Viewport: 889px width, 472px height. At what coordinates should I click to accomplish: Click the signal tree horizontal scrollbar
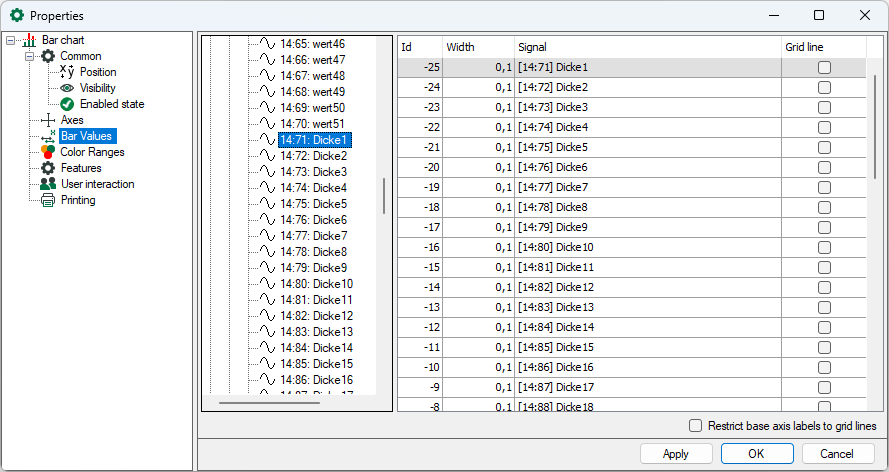click(269, 403)
